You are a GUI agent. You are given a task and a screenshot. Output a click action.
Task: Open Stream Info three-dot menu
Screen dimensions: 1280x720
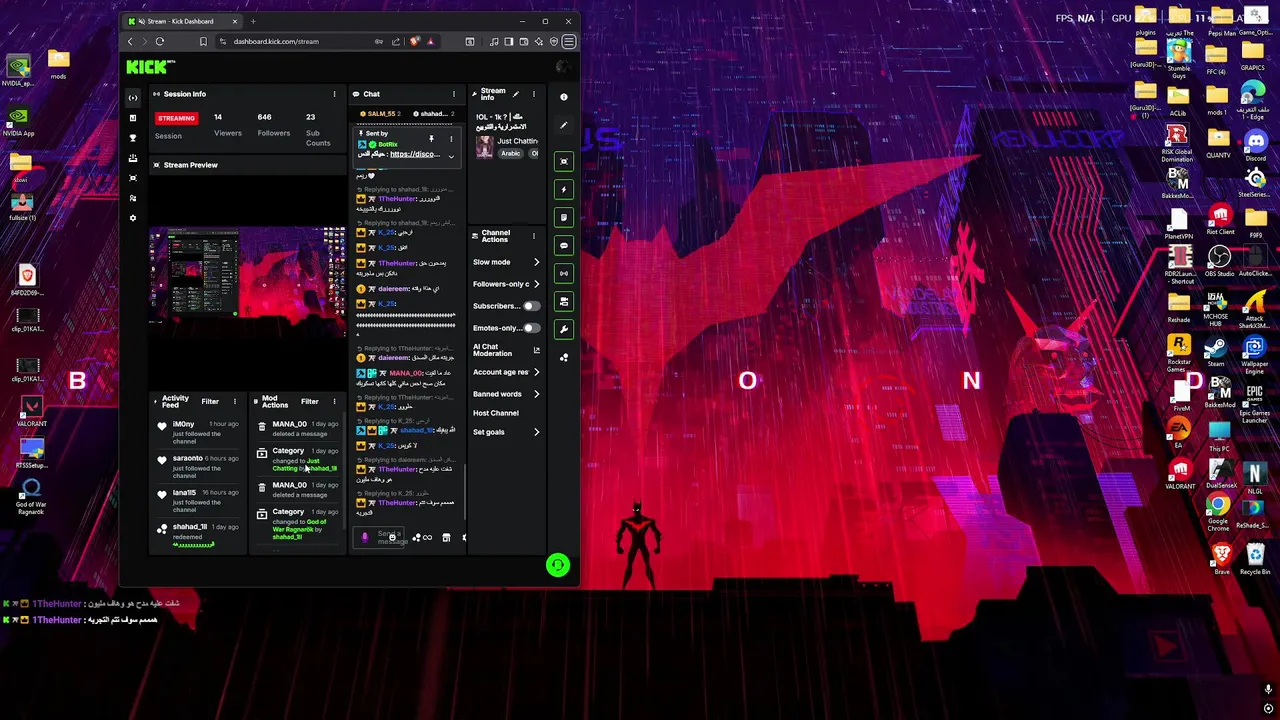[x=534, y=94]
